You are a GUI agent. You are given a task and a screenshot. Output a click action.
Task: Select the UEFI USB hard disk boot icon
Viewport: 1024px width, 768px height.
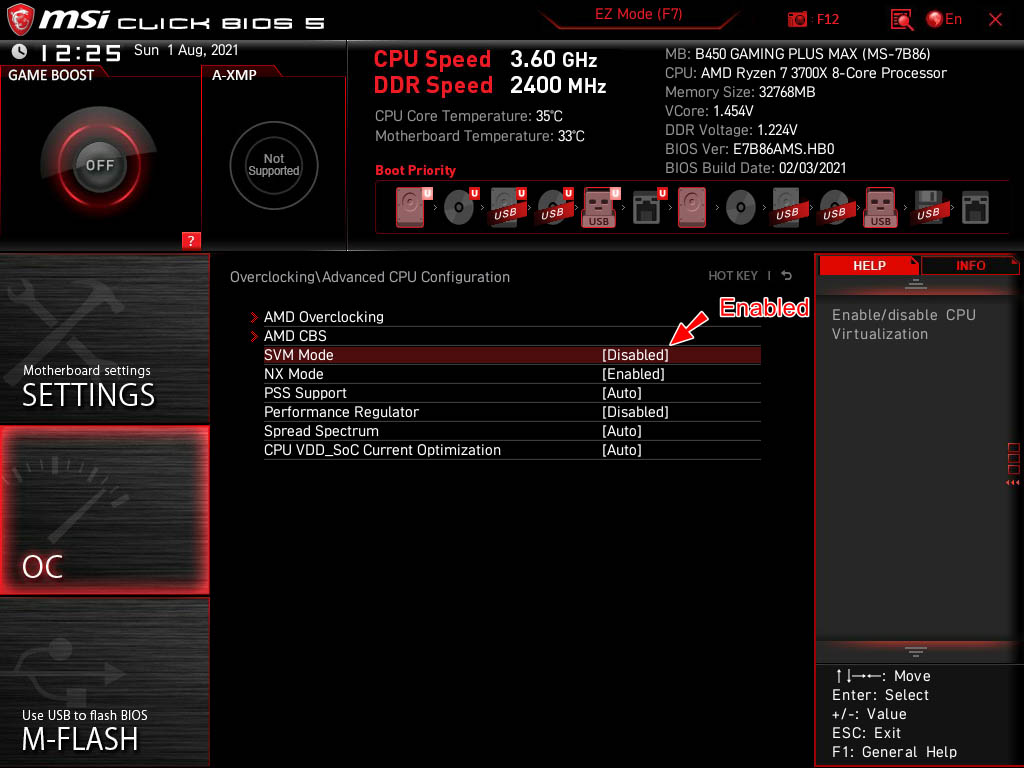tap(507, 208)
